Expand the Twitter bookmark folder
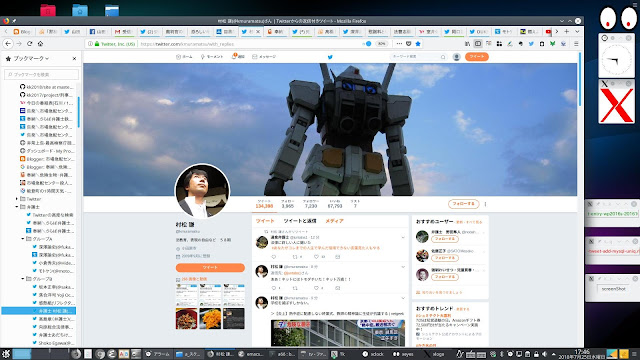Viewport: 640px width, 360px height. pos(17,199)
